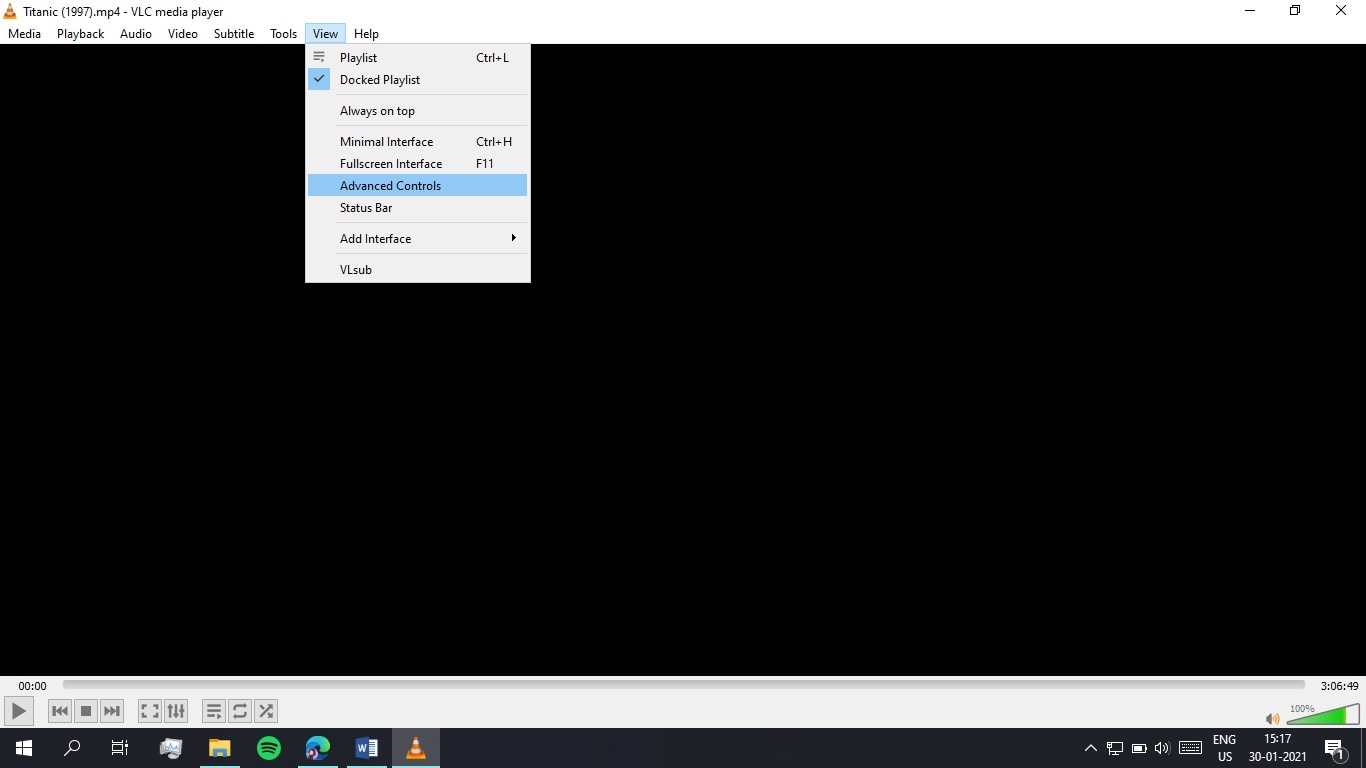Open taskbar search

[x=72, y=748]
